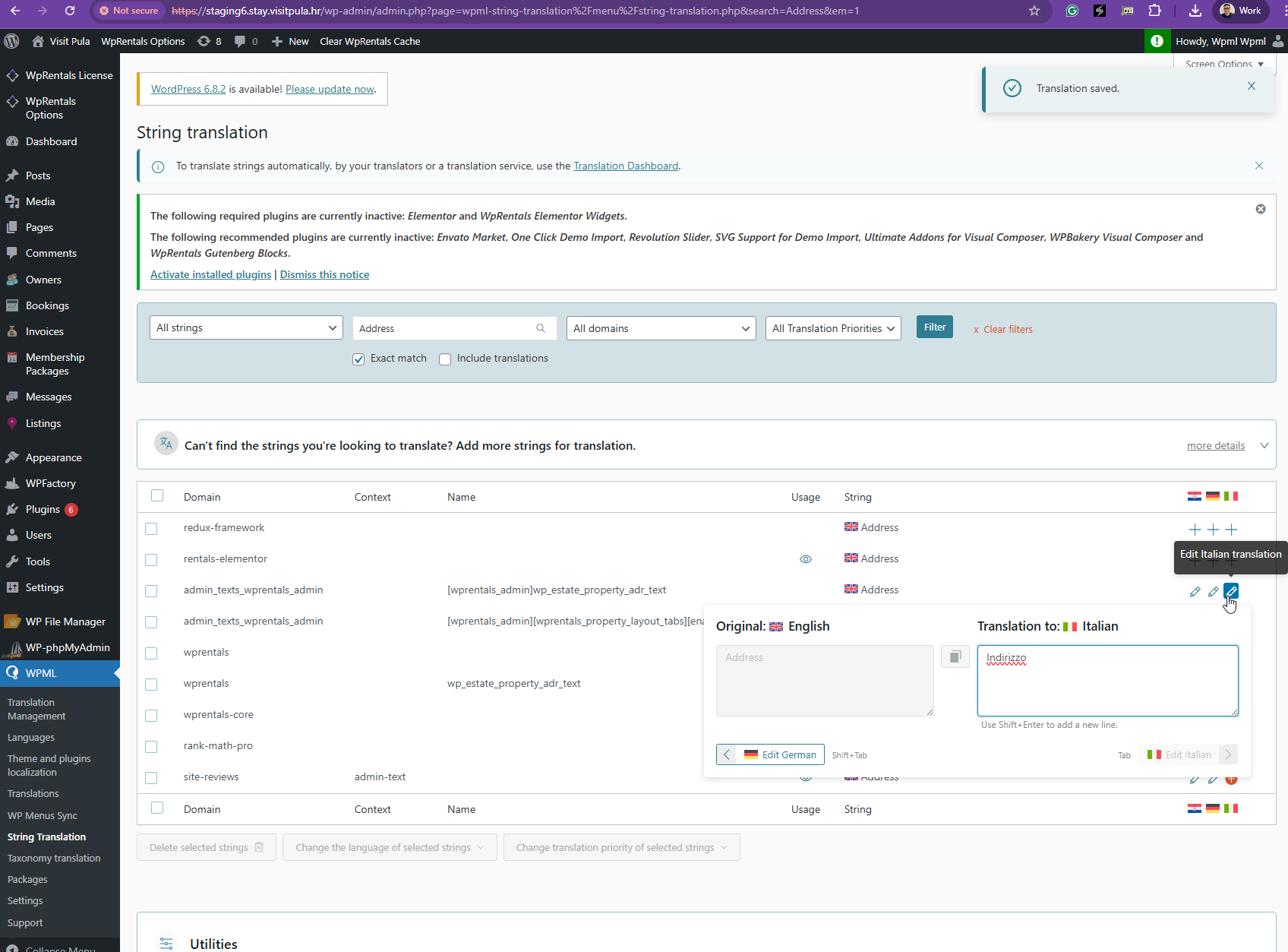Add Croatian translation for redux-framework Address

pyautogui.click(x=1195, y=530)
